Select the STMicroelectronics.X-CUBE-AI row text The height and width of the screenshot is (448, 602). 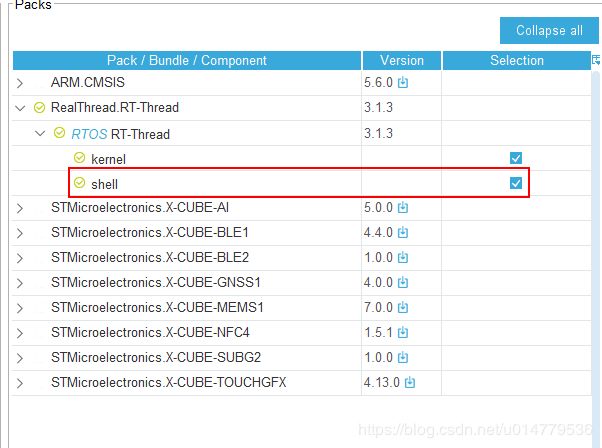[140, 208]
